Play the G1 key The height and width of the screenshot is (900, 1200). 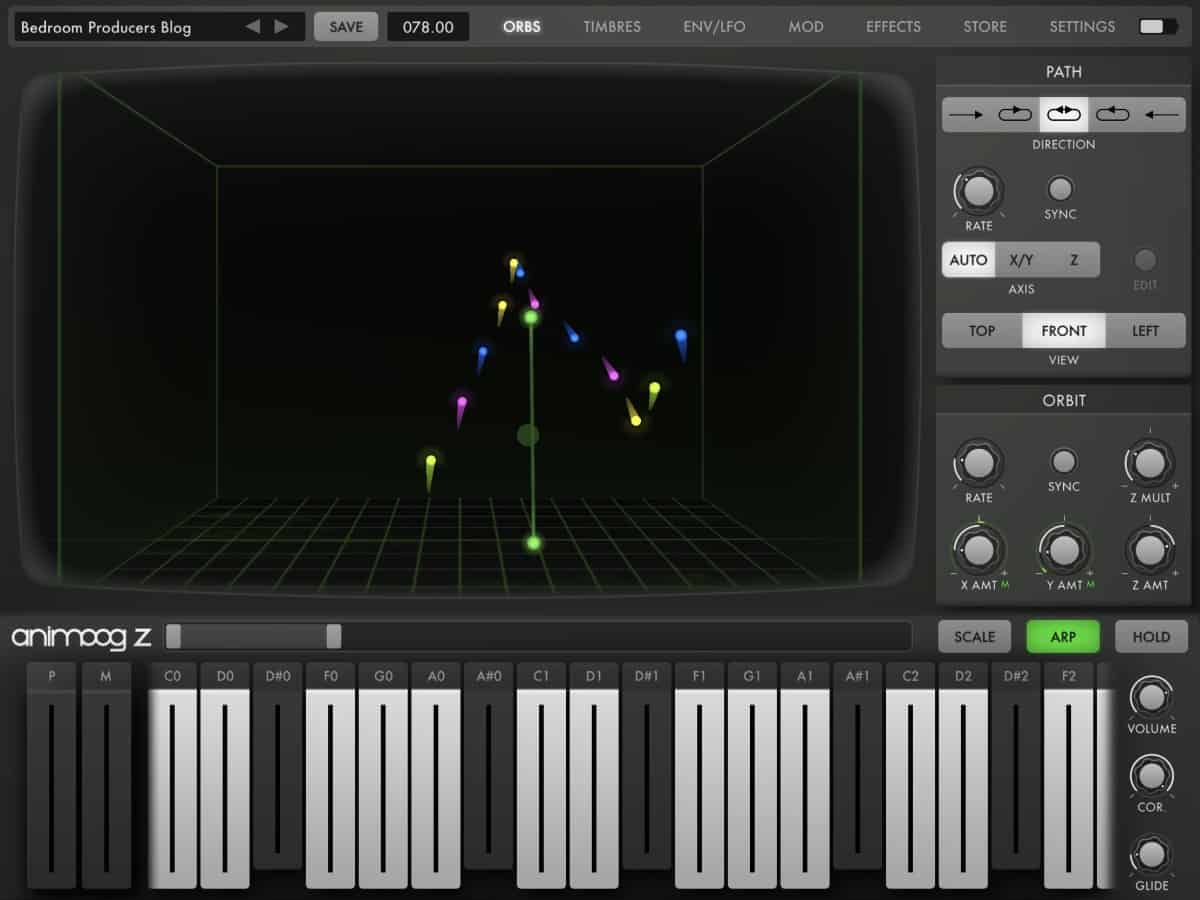click(x=752, y=775)
